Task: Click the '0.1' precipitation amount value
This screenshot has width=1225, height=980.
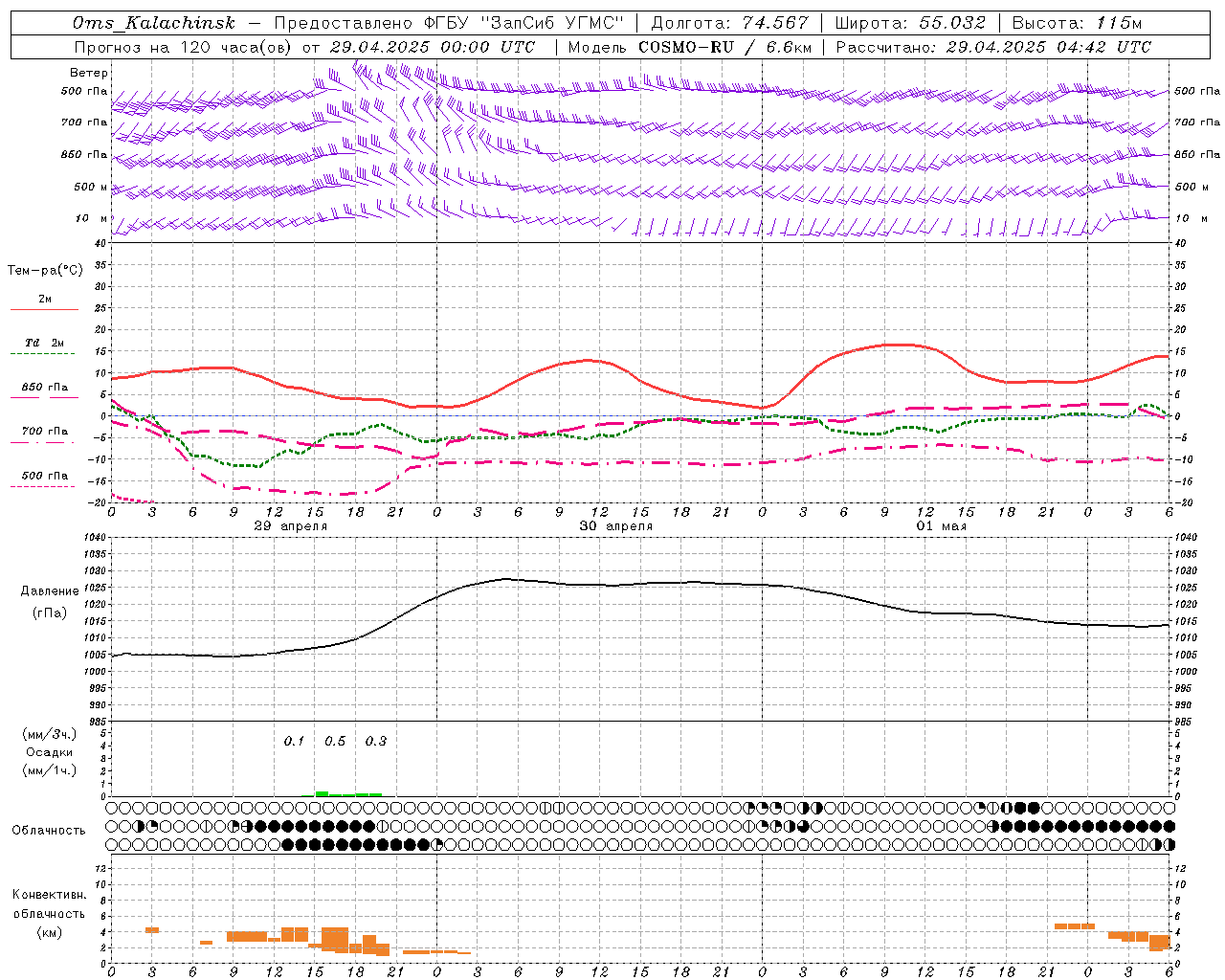Action: coord(294,741)
